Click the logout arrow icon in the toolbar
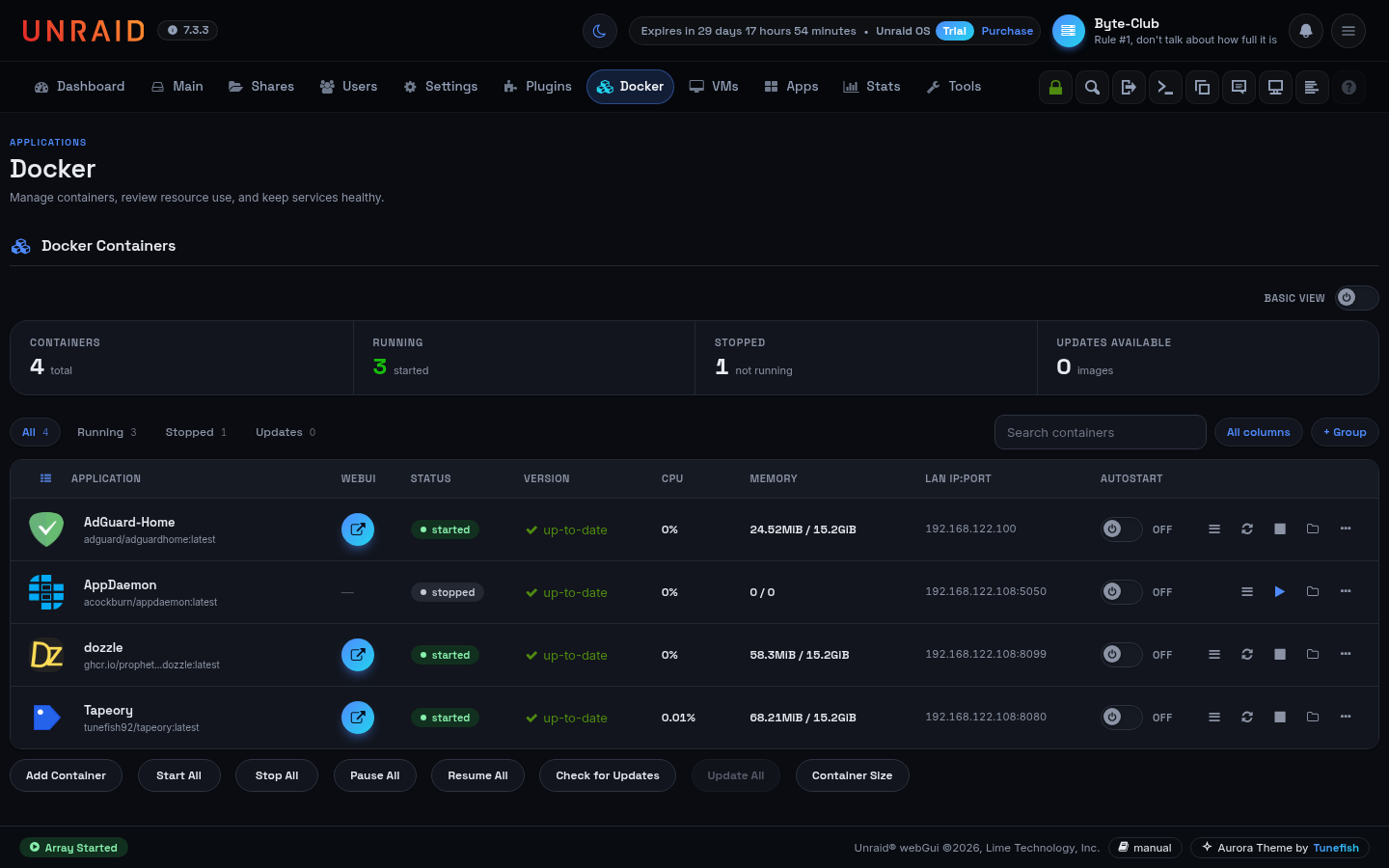 (x=1129, y=87)
